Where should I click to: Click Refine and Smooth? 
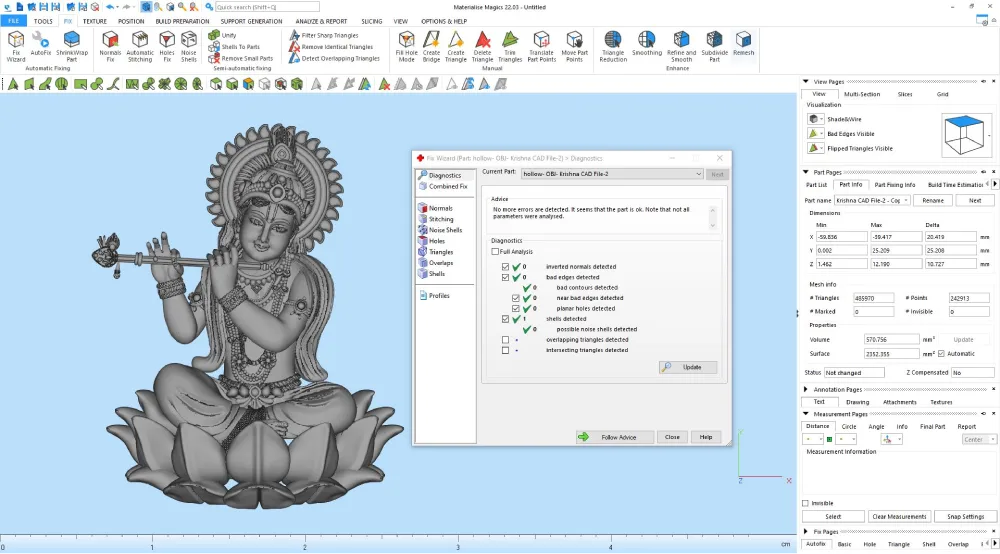tap(681, 46)
